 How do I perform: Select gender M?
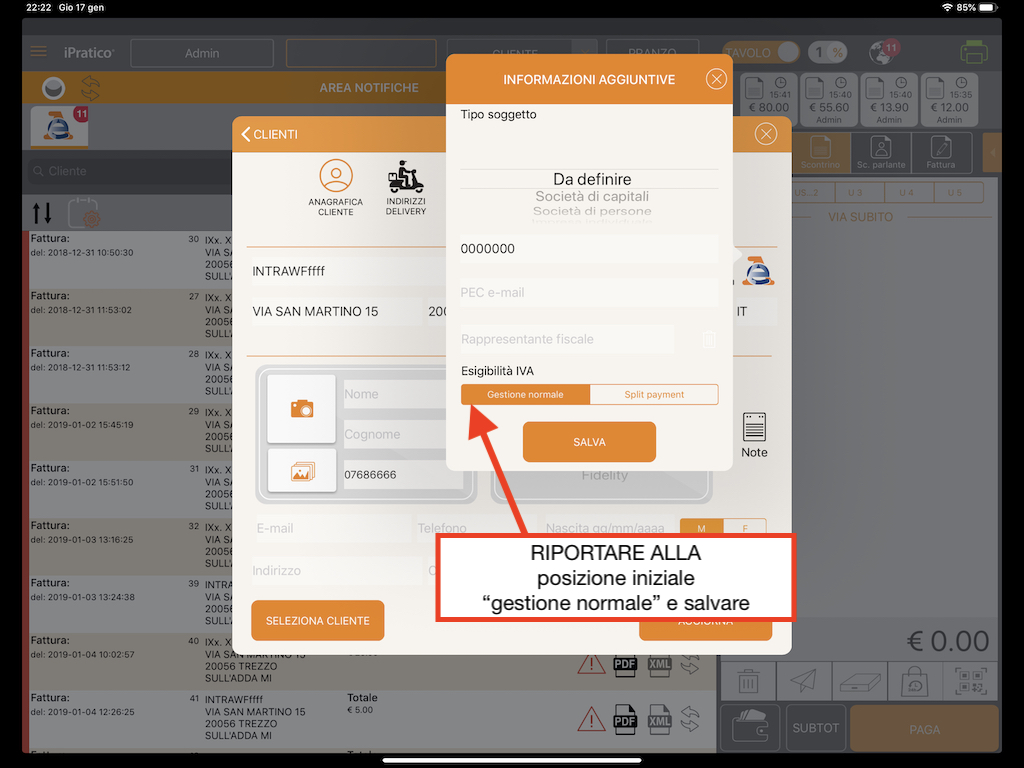pyautogui.click(x=701, y=528)
